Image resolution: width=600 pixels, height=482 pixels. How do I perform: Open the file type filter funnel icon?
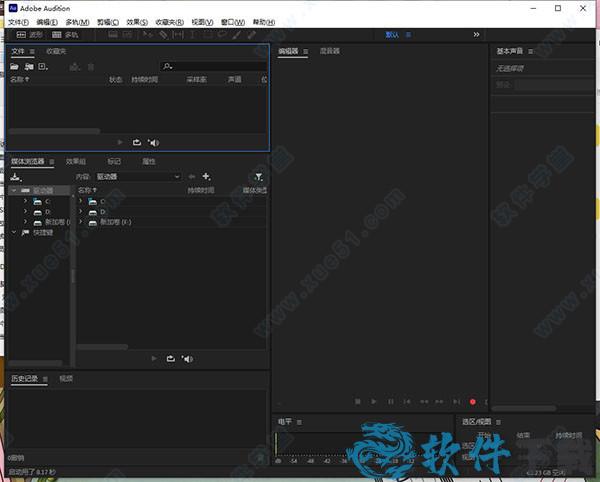259,177
